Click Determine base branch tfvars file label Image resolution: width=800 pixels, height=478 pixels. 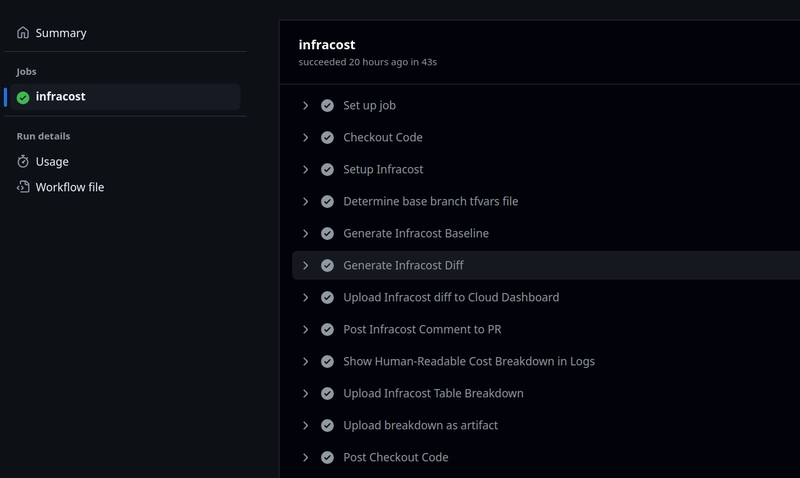point(431,202)
